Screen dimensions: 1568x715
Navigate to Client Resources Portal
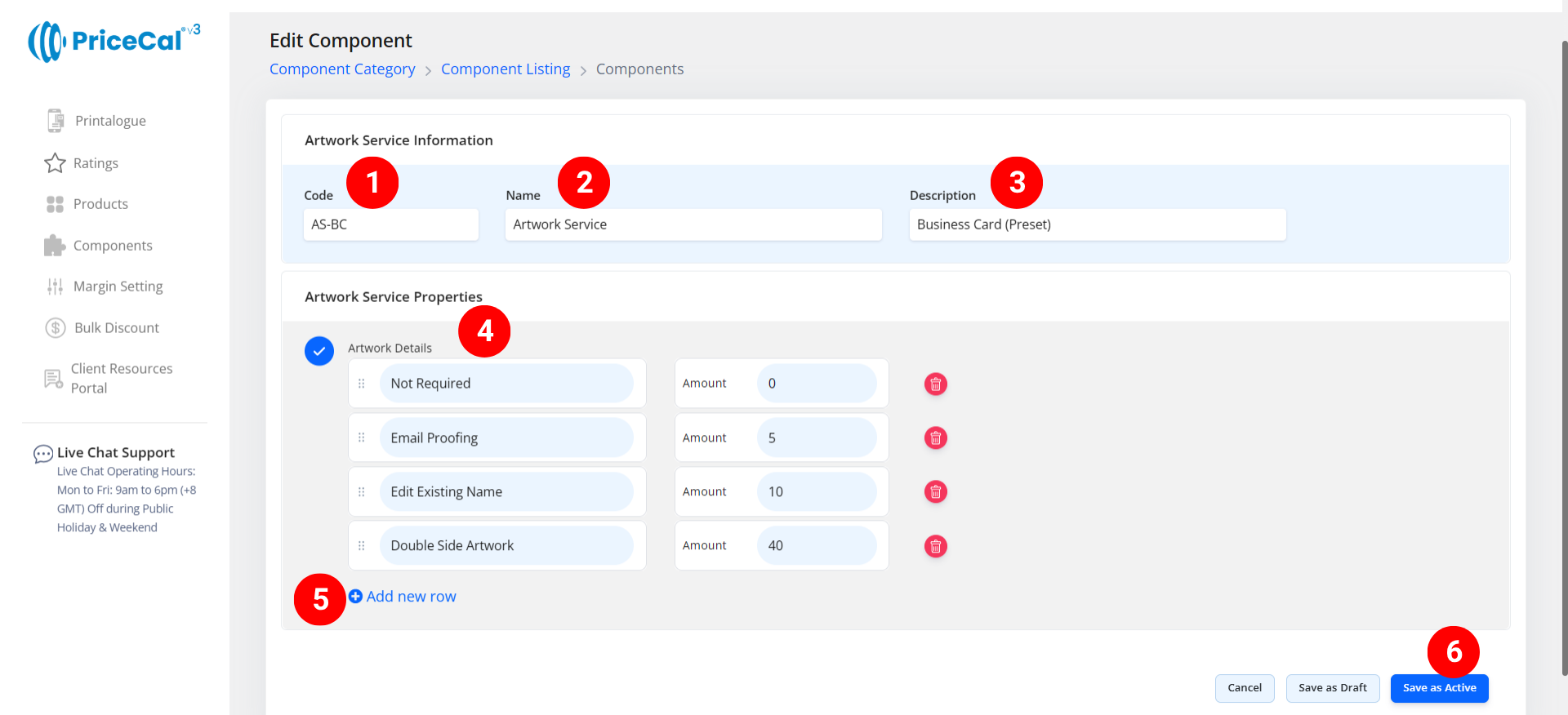[121, 379]
